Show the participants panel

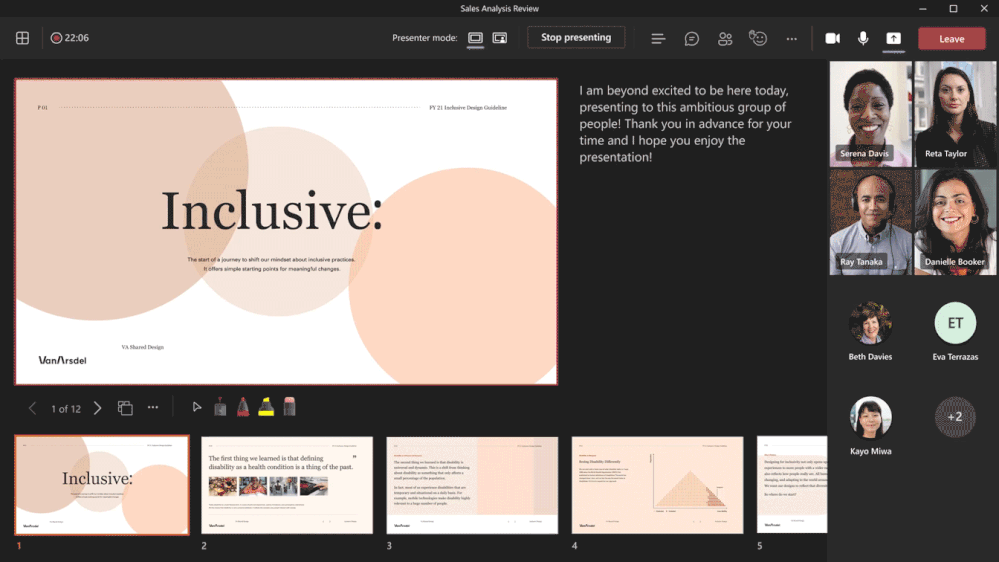pos(725,38)
